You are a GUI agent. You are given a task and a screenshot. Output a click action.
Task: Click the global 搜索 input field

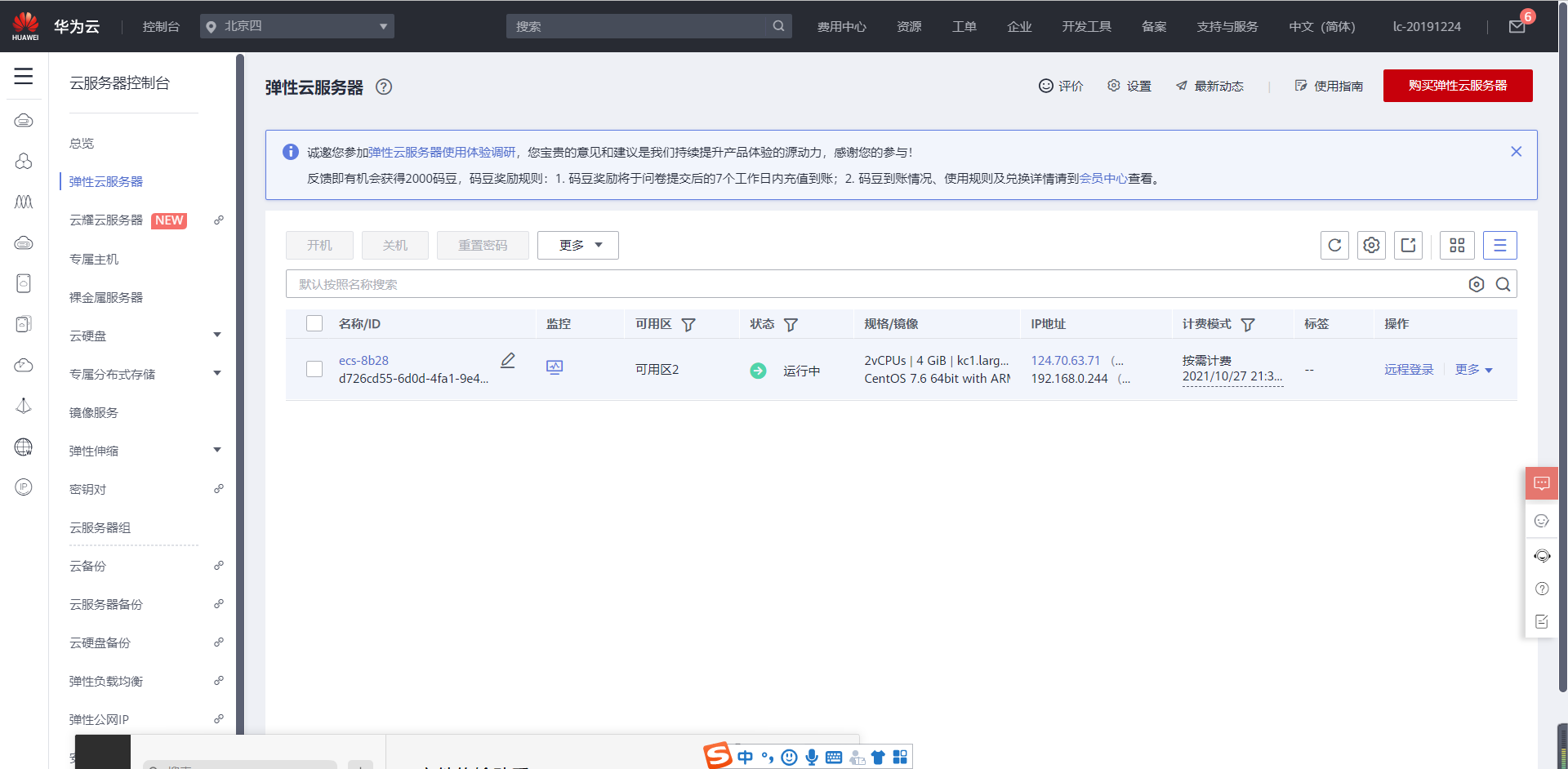pos(639,26)
